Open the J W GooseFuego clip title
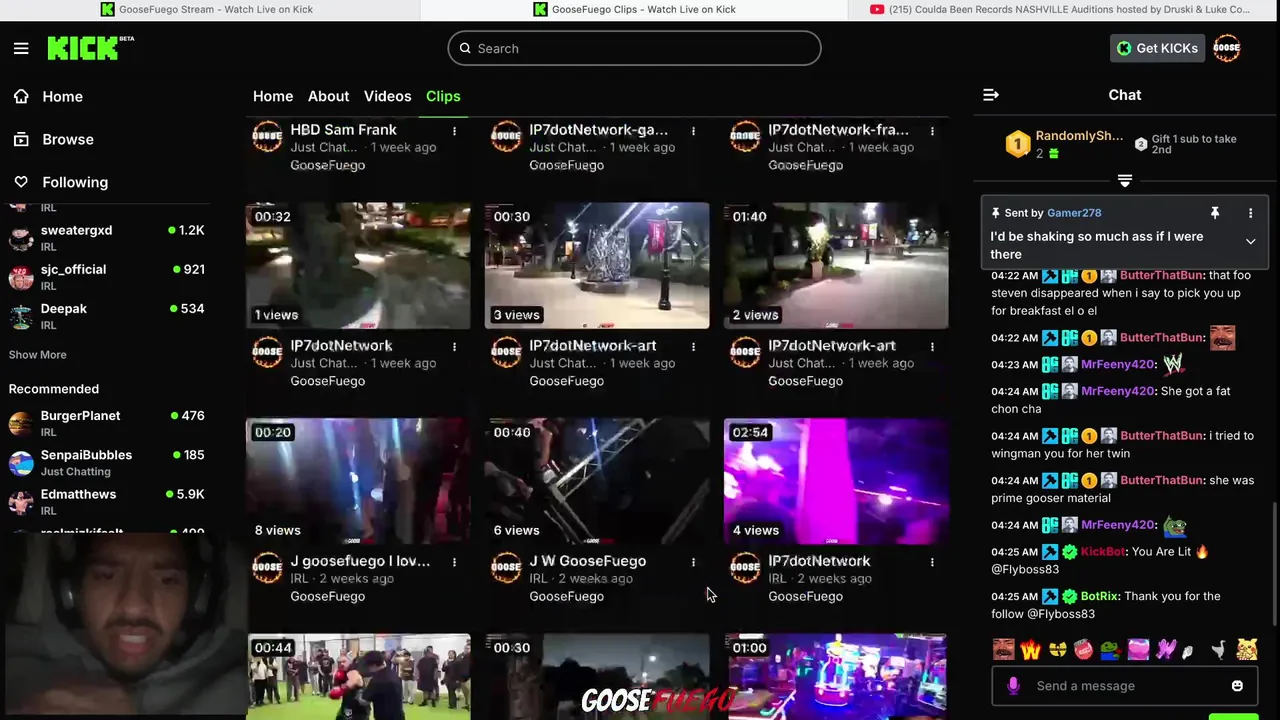Image resolution: width=1280 pixels, height=720 pixels. (587, 561)
